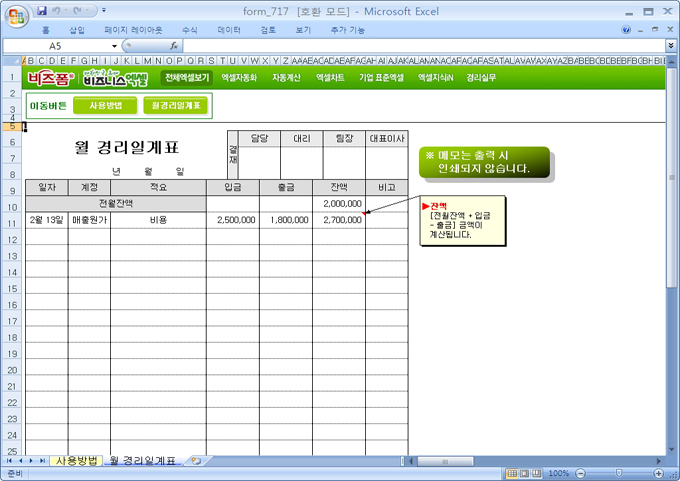680x481 pixels.
Task: Click the 대표이사 approval header cell
Action: [x=387, y=138]
